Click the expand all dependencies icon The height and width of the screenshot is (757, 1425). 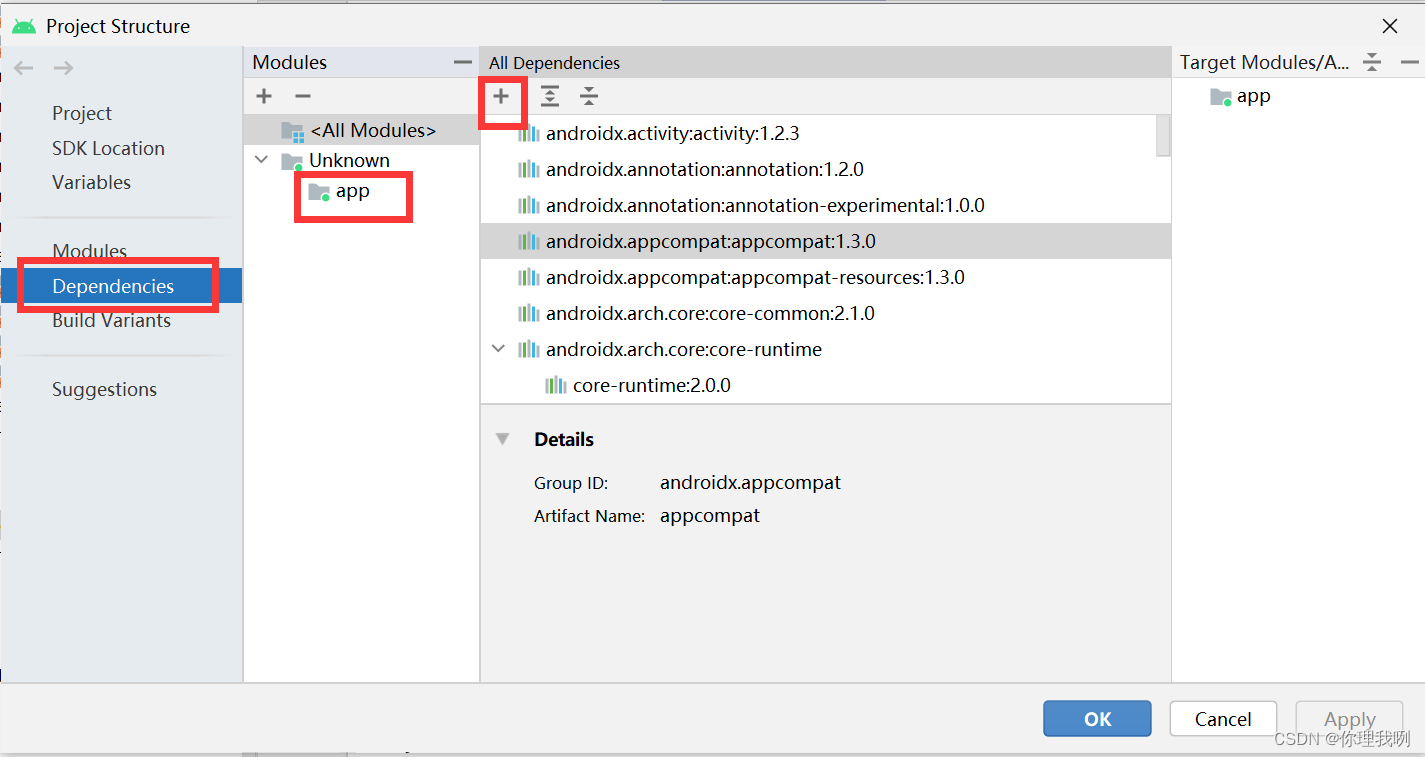[x=549, y=97]
